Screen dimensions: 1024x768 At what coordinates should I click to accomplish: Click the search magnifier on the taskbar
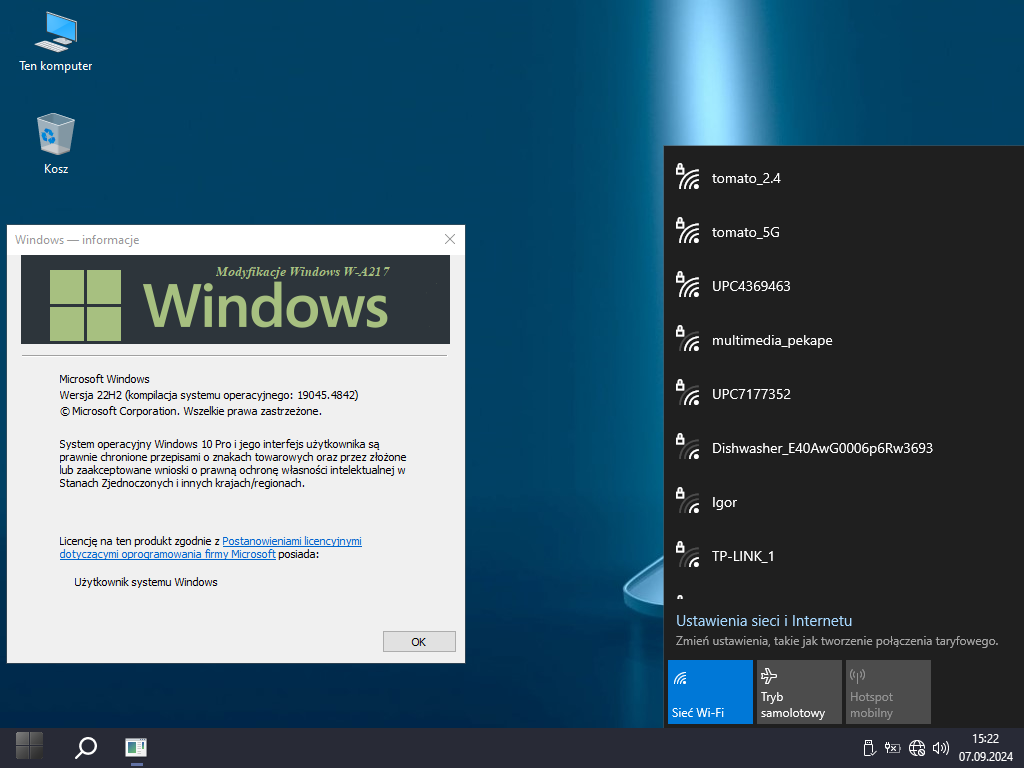[x=86, y=746]
